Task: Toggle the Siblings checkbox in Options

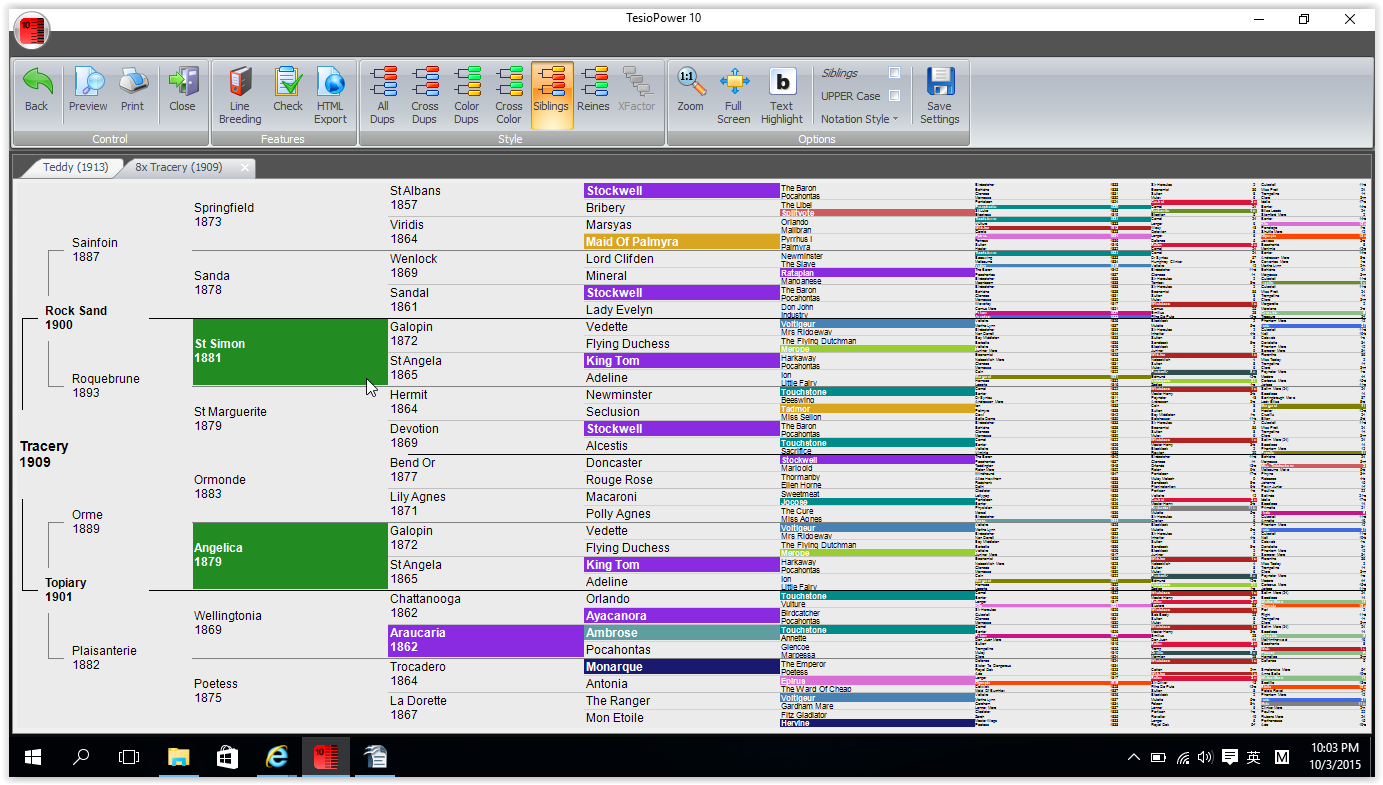Action: click(894, 73)
